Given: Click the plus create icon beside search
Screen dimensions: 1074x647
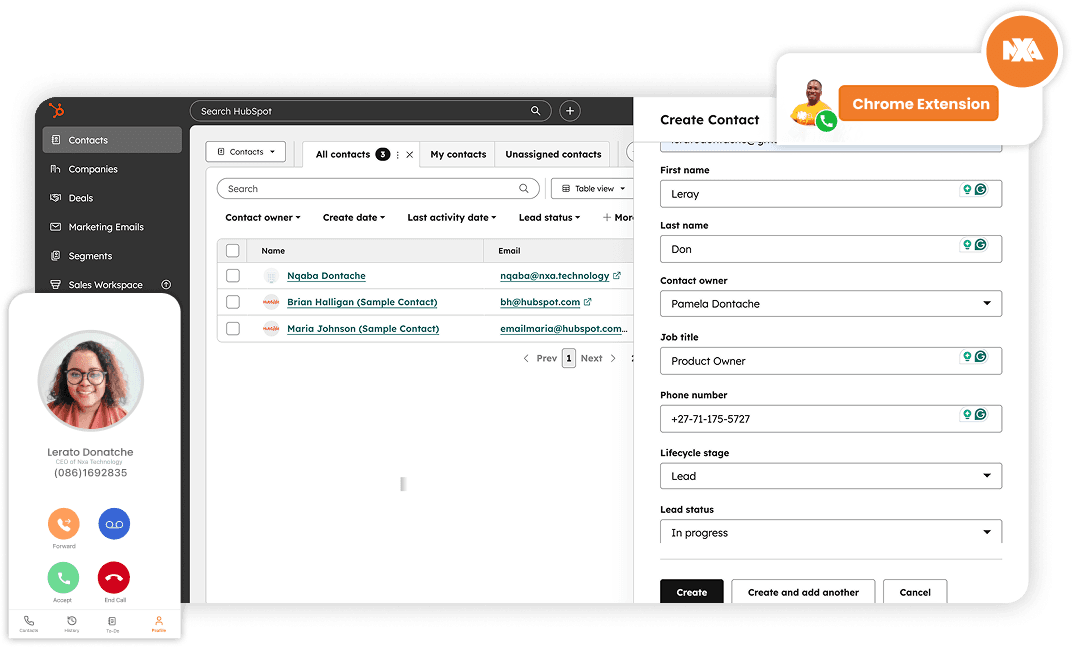Looking at the screenshot, I should click(570, 111).
